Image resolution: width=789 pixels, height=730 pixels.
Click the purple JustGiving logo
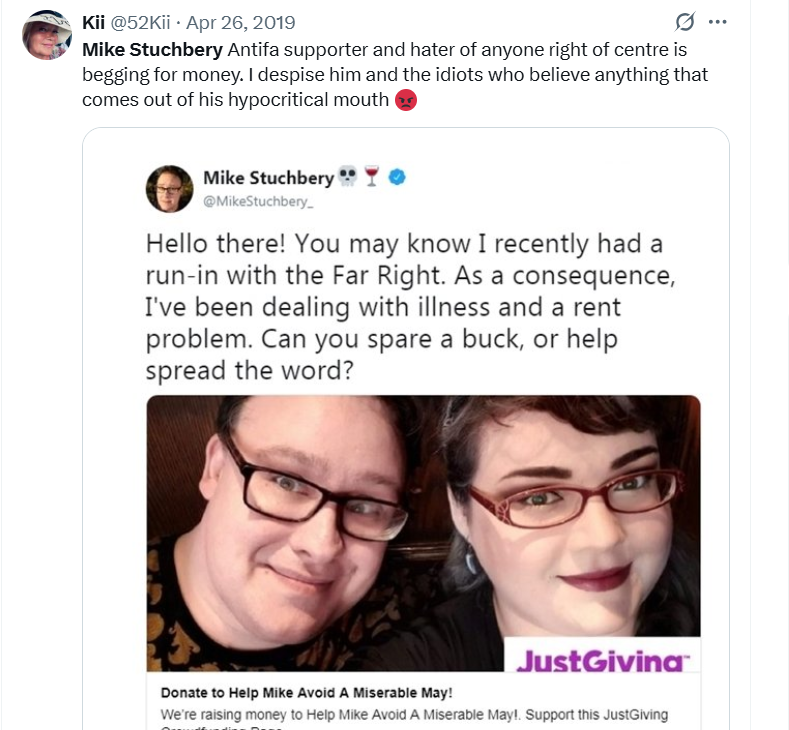[x=602, y=659]
